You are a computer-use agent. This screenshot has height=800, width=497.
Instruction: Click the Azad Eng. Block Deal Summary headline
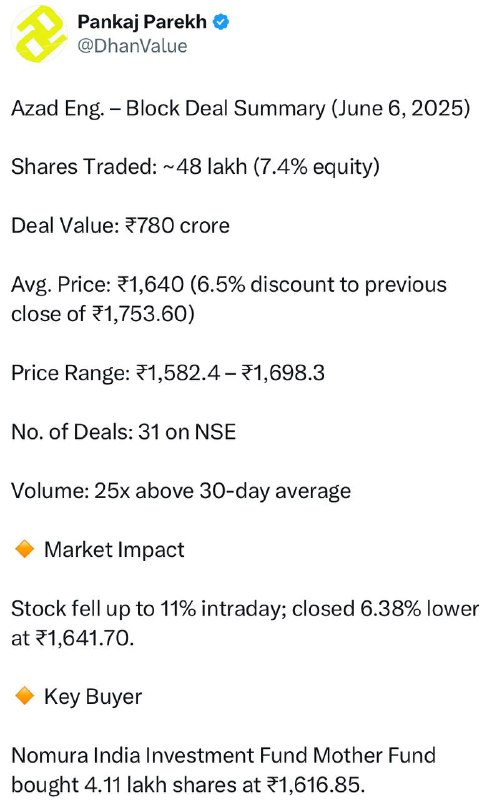pos(240,109)
